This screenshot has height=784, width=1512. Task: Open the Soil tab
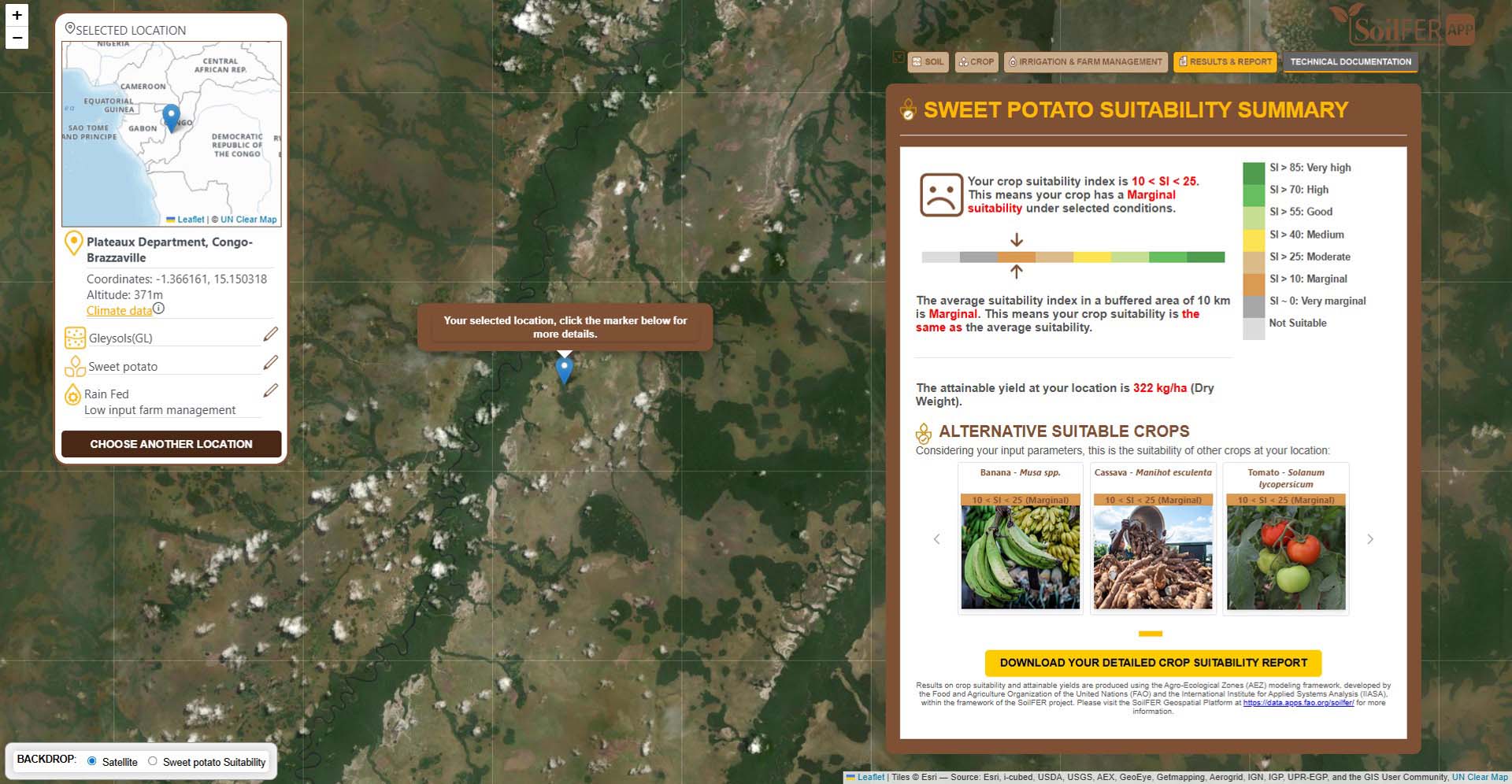(x=928, y=62)
